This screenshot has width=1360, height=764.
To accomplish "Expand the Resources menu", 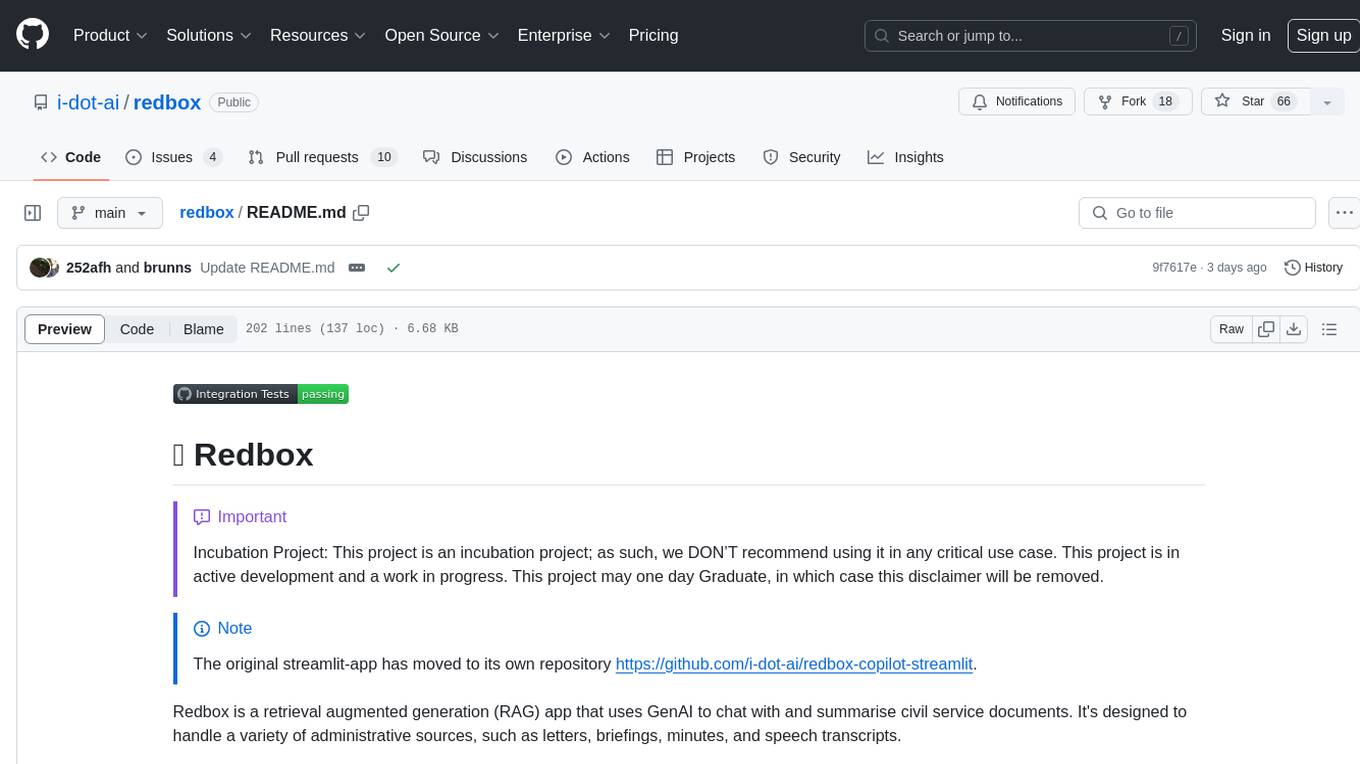I will pos(318,35).
